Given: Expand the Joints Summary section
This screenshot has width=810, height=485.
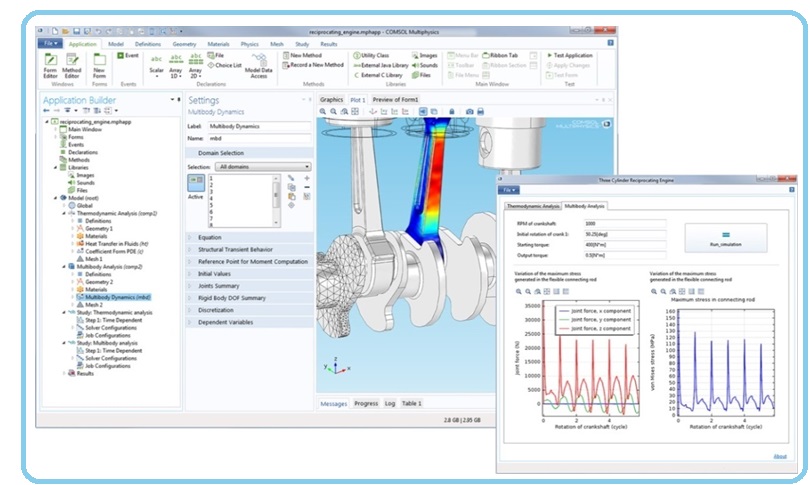Looking at the screenshot, I should (250, 286).
